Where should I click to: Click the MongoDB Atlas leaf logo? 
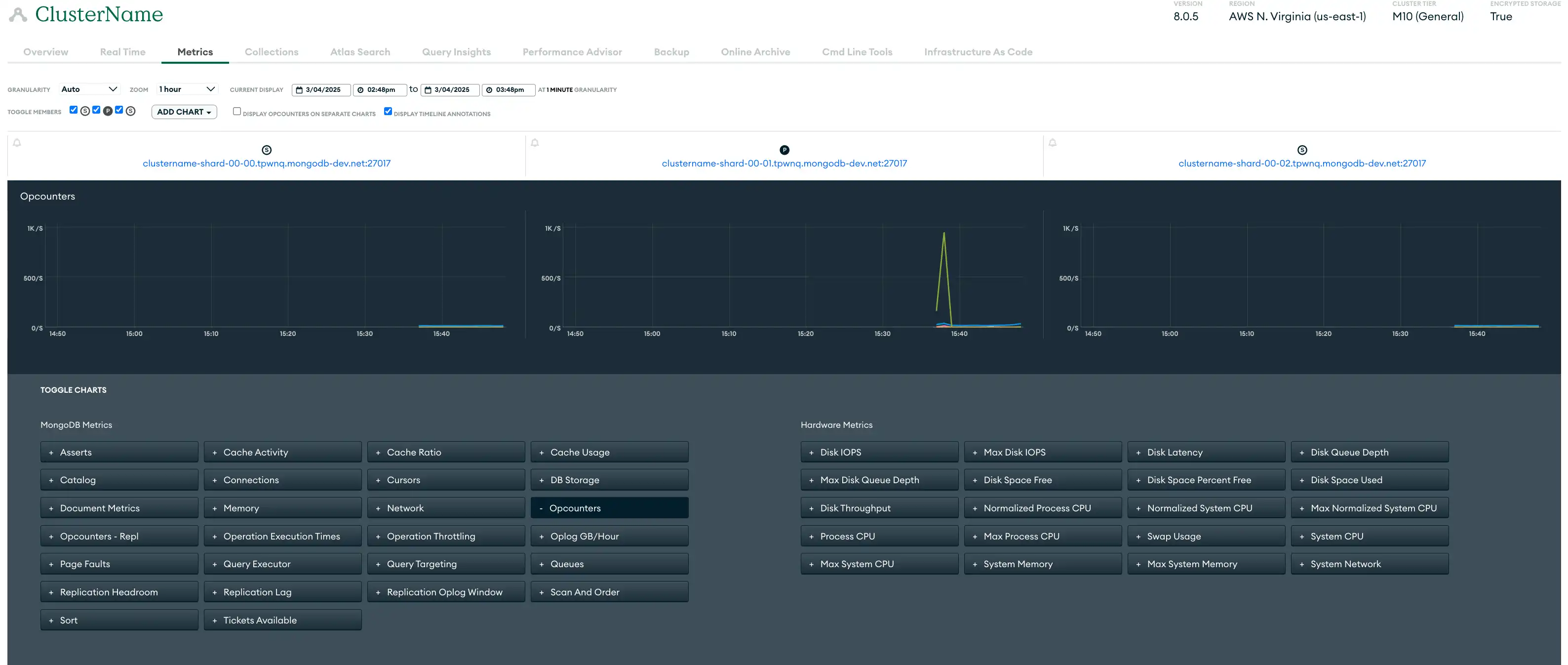(17, 14)
